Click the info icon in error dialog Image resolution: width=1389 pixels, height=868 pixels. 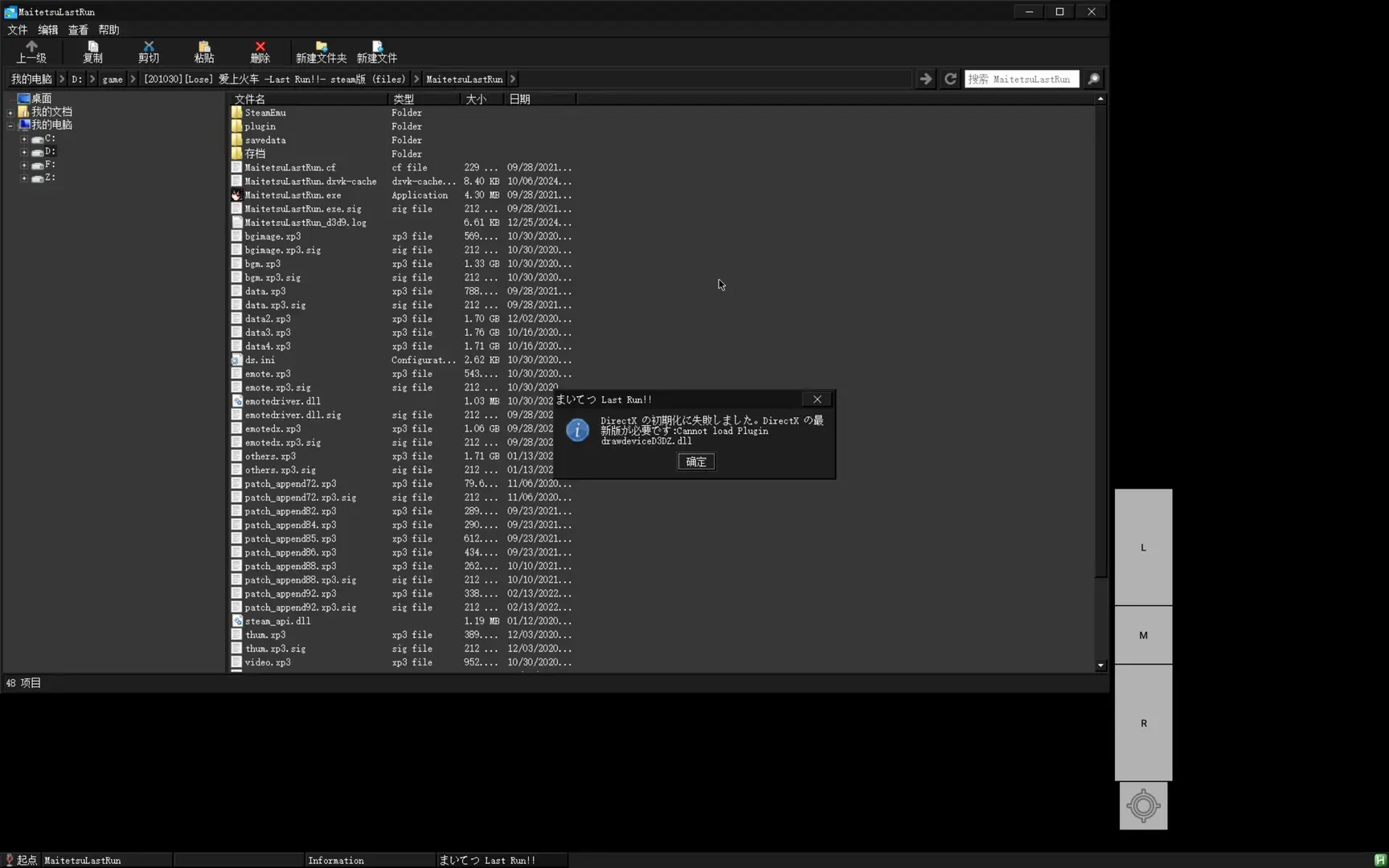[x=577, y=430]
